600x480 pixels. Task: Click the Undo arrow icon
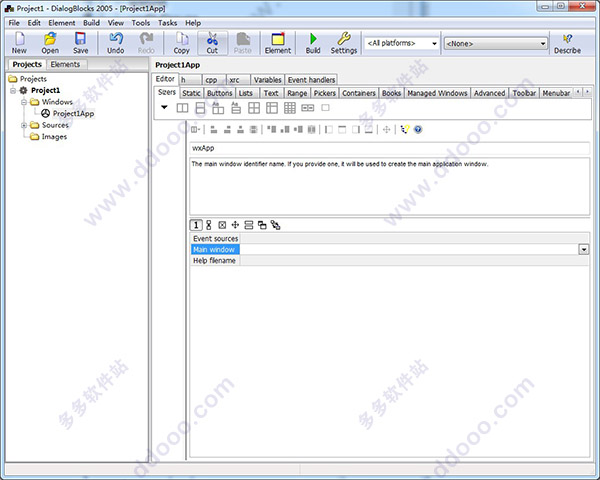116,39
